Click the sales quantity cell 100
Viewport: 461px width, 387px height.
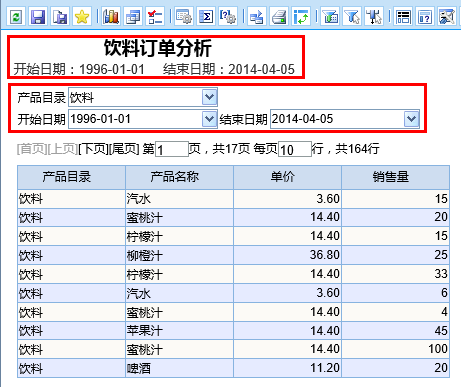(395, 349)
